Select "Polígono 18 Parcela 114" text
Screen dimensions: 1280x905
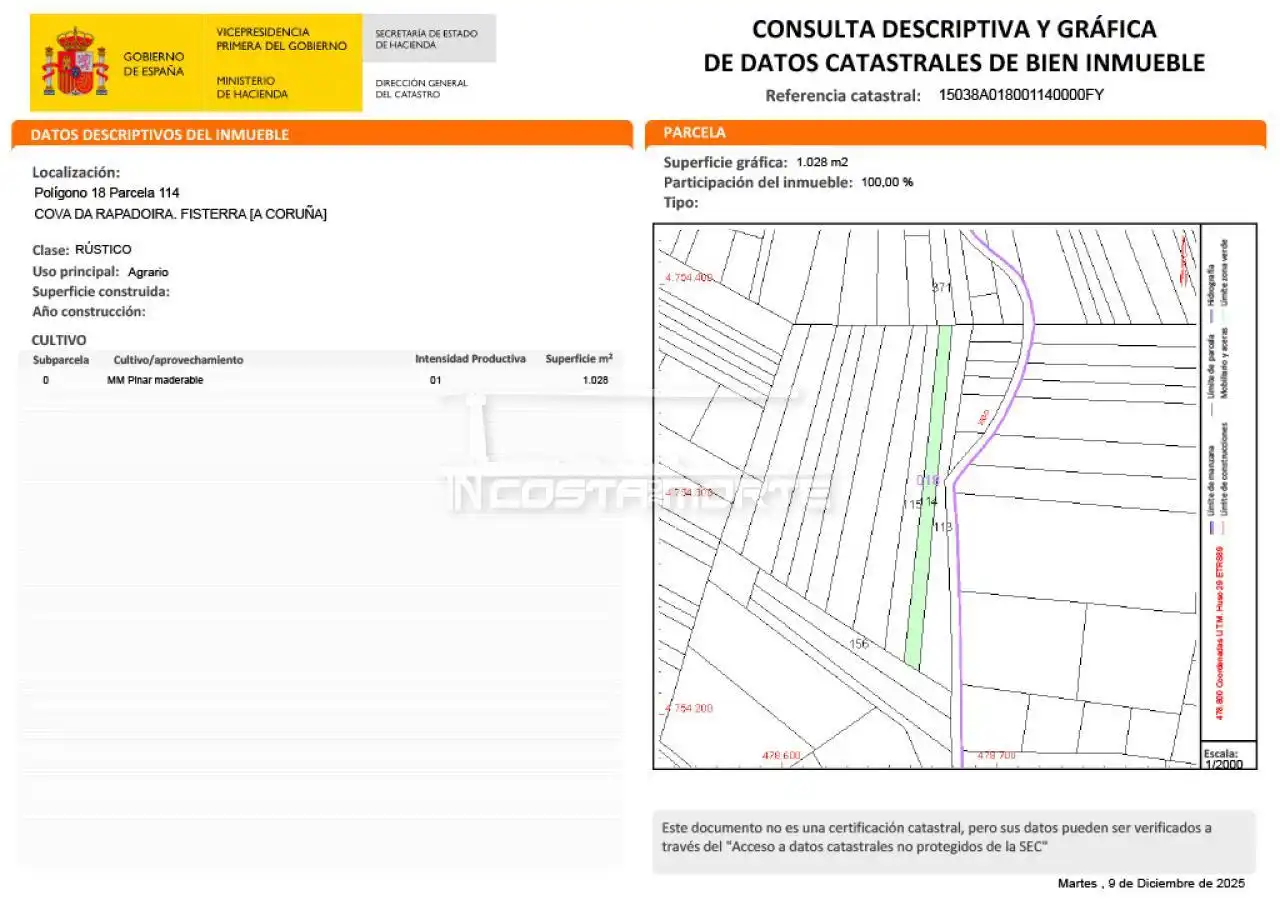coord(107,192)
